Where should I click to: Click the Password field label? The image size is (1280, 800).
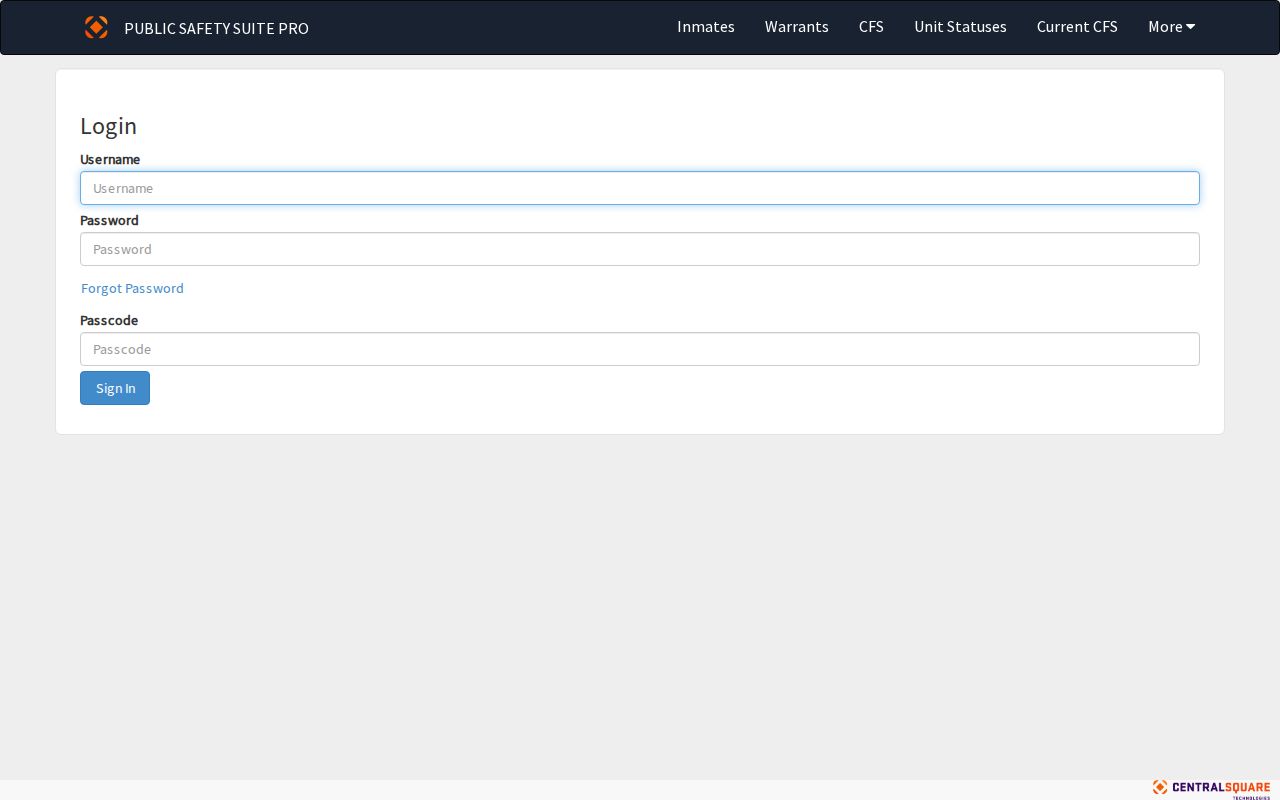pyautogui.click(x=109, y=220)
